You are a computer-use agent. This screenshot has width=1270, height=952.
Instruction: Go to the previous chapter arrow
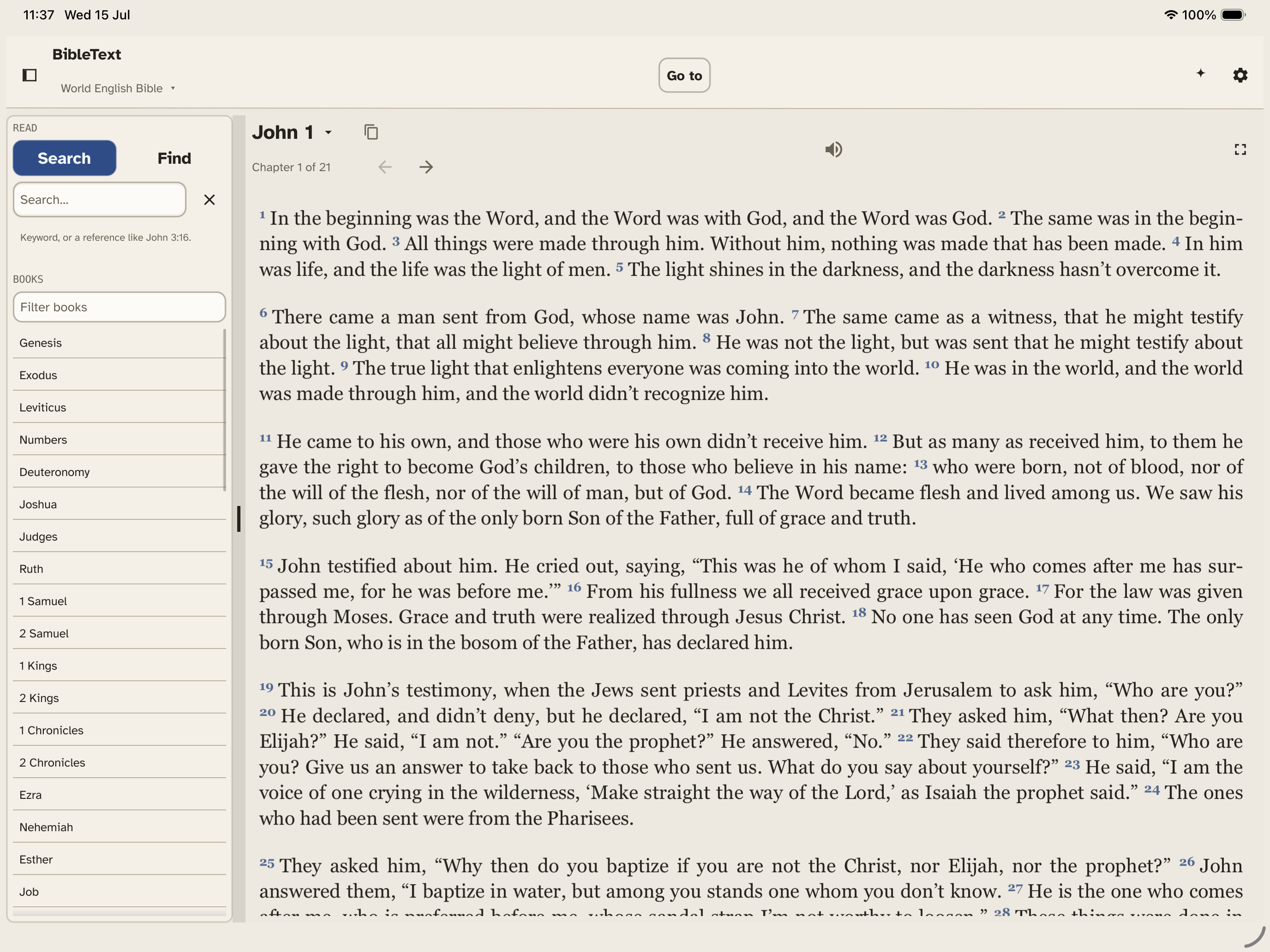pyautogui.click(x=385, y=167)
